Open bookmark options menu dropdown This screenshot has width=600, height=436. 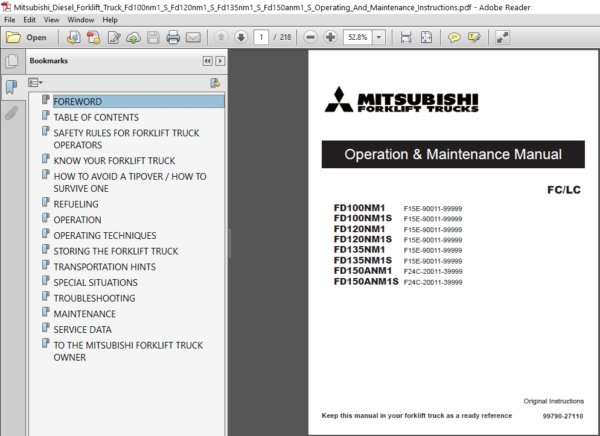[35, 82]
